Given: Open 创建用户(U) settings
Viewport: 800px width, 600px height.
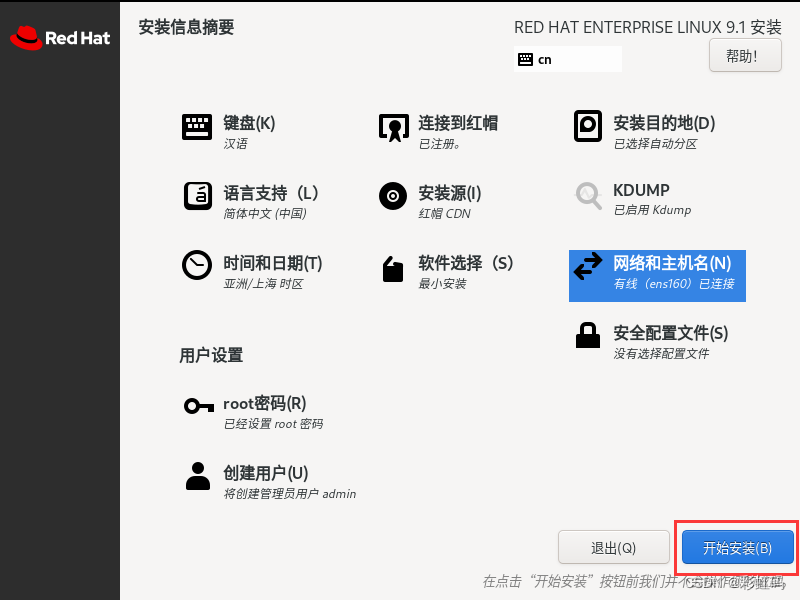Looking at the screenshot, I should tap(265, 473).
